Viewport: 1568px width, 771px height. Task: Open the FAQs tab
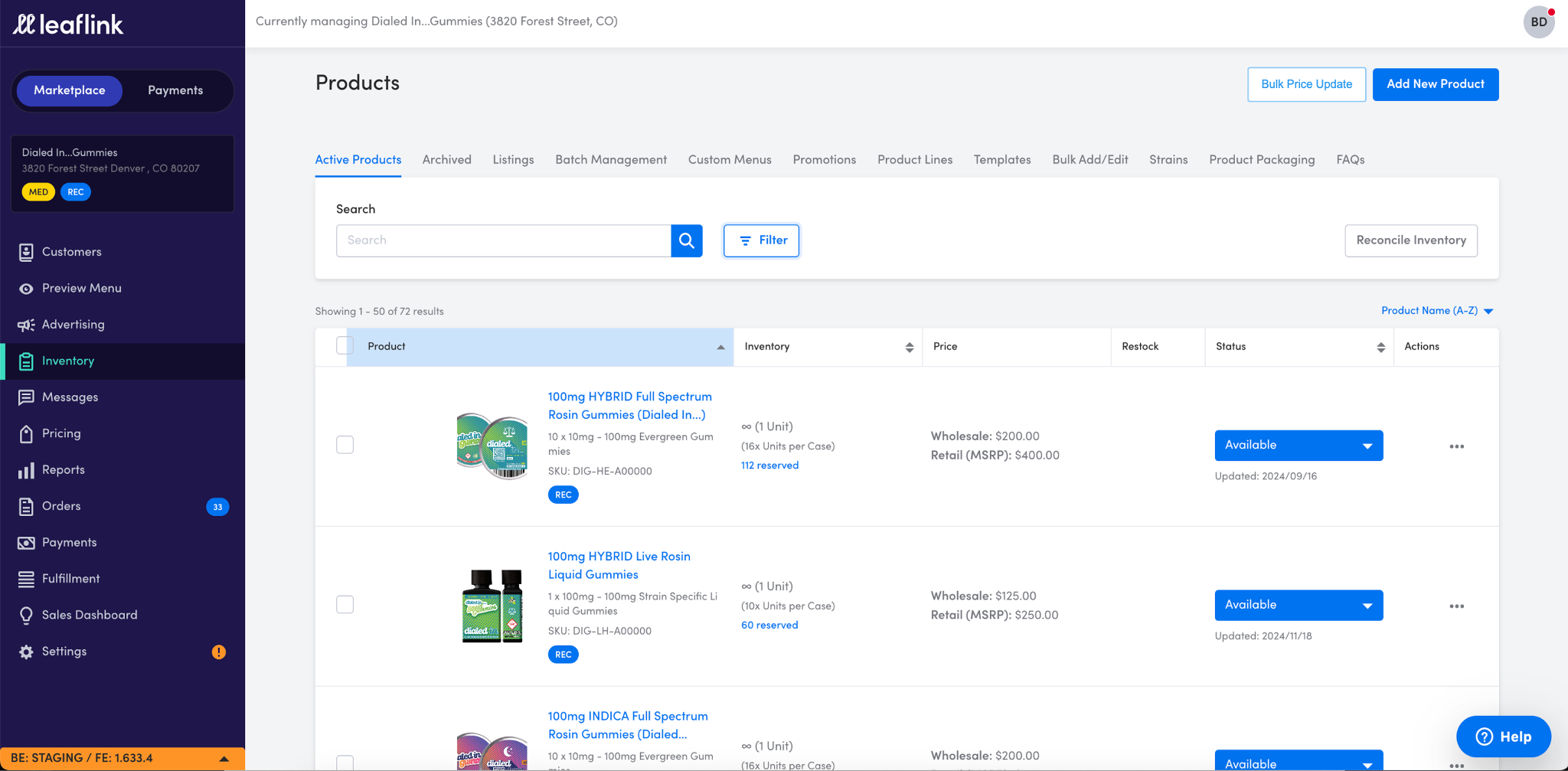[1351, 160]
